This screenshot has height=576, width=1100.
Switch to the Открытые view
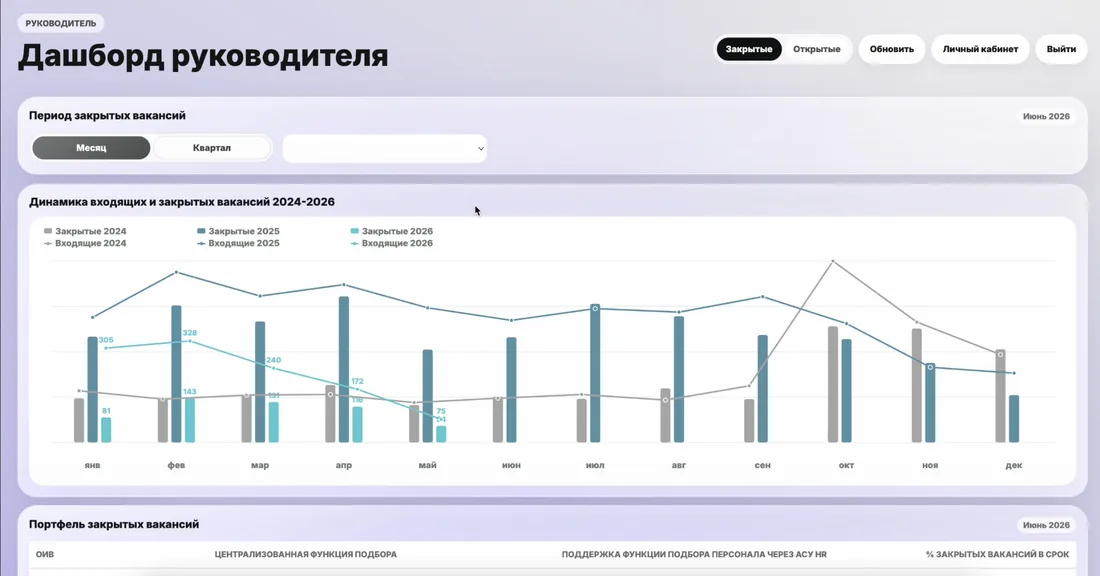(x=817, y=49)
